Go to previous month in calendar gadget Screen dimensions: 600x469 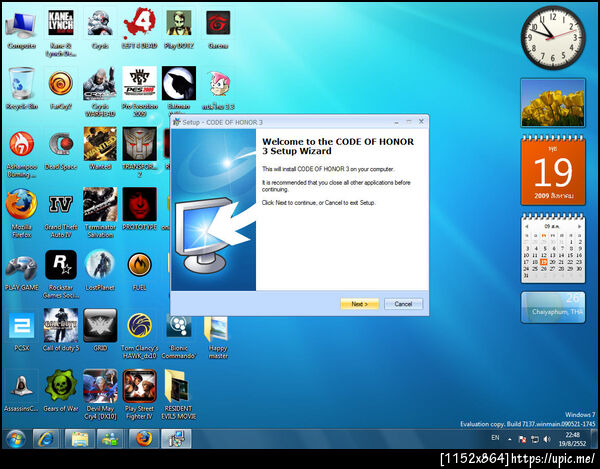coord(527,226)
